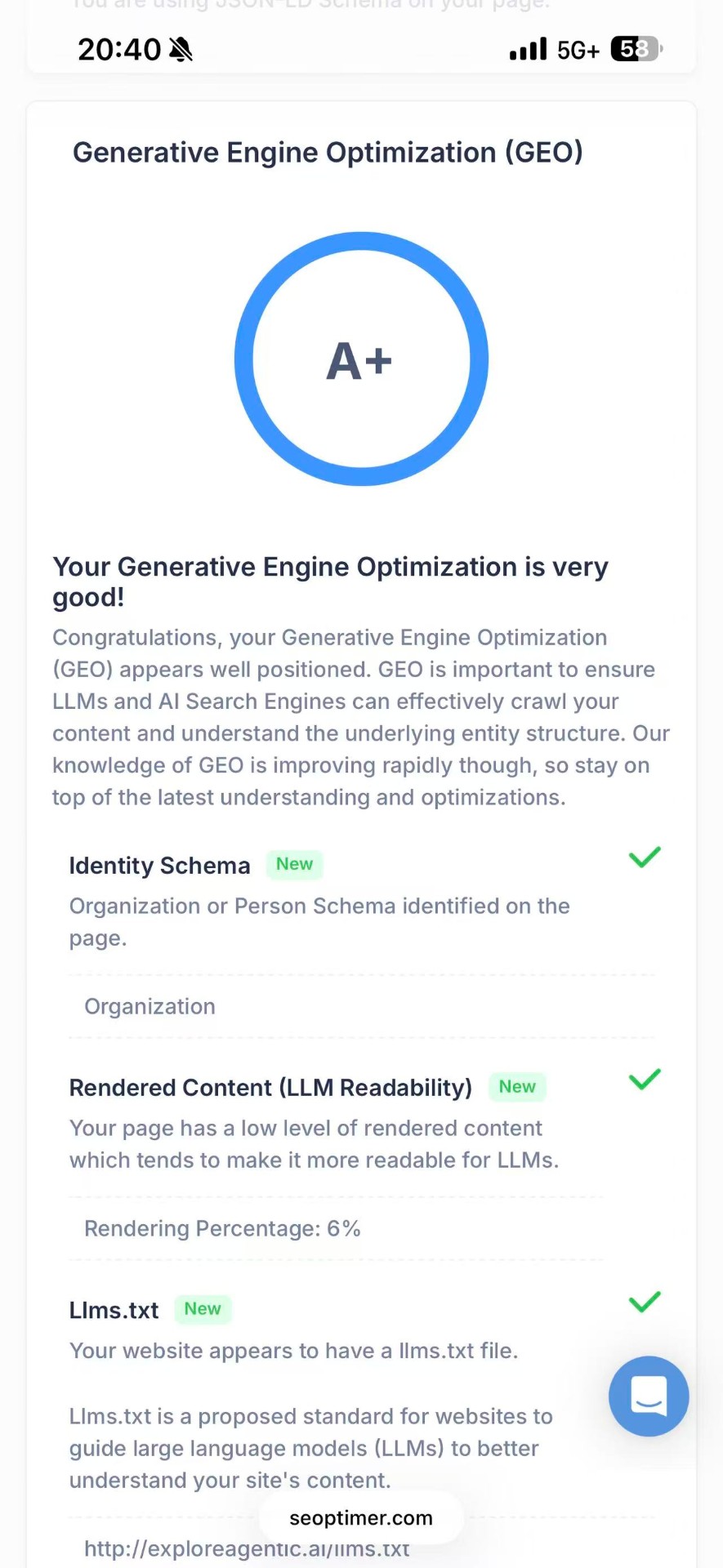This screenshot has width=723, height=1568.
Task: Open the chat support bubble
Action: click(649, 1396)
